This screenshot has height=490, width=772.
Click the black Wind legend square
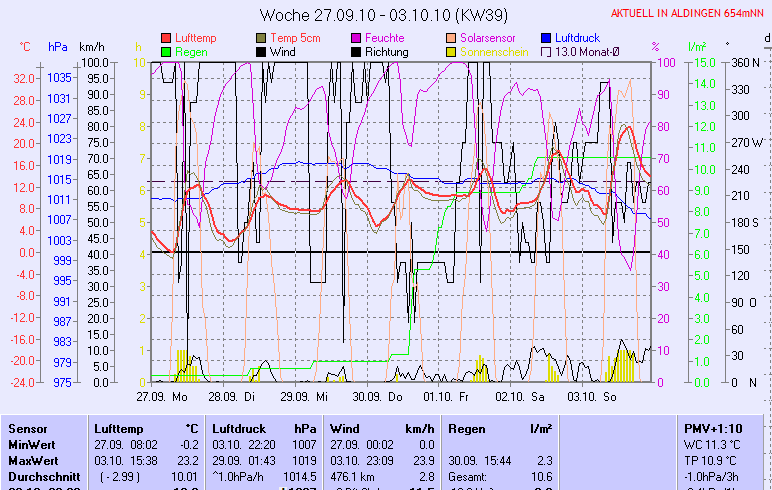261,51
